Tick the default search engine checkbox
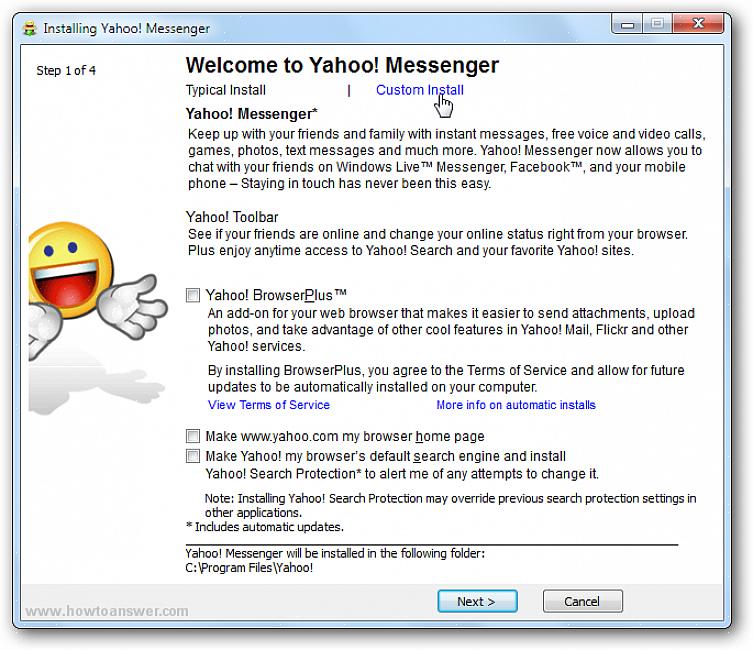Image resolution: width=753 pixels, height=650 pixels. (x=193, y=456)
